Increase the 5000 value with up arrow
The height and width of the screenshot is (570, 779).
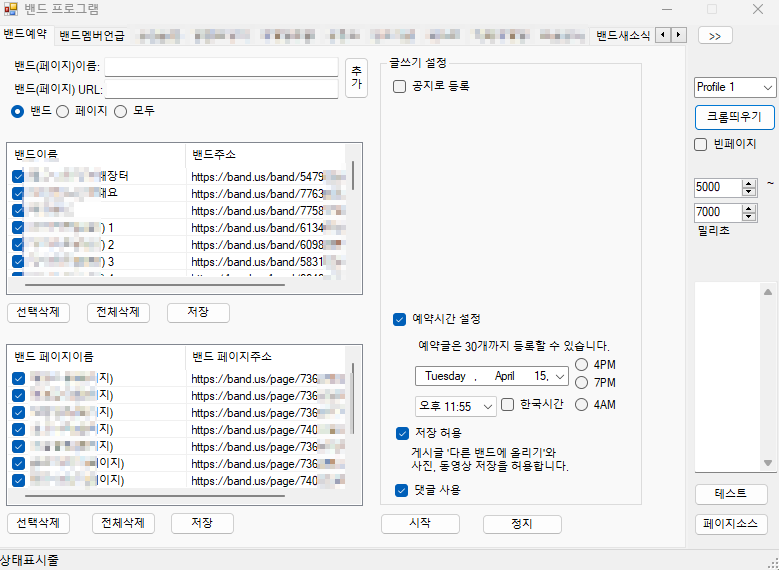tap(749, 183)
